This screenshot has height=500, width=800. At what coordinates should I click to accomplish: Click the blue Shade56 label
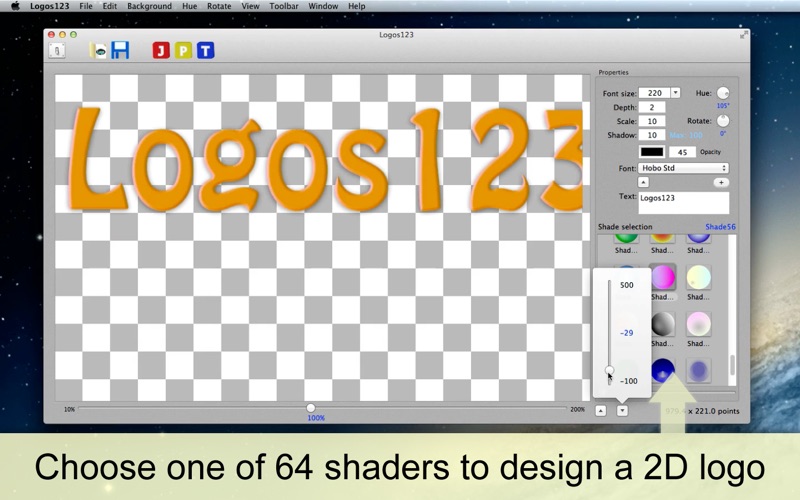[720, 227]
